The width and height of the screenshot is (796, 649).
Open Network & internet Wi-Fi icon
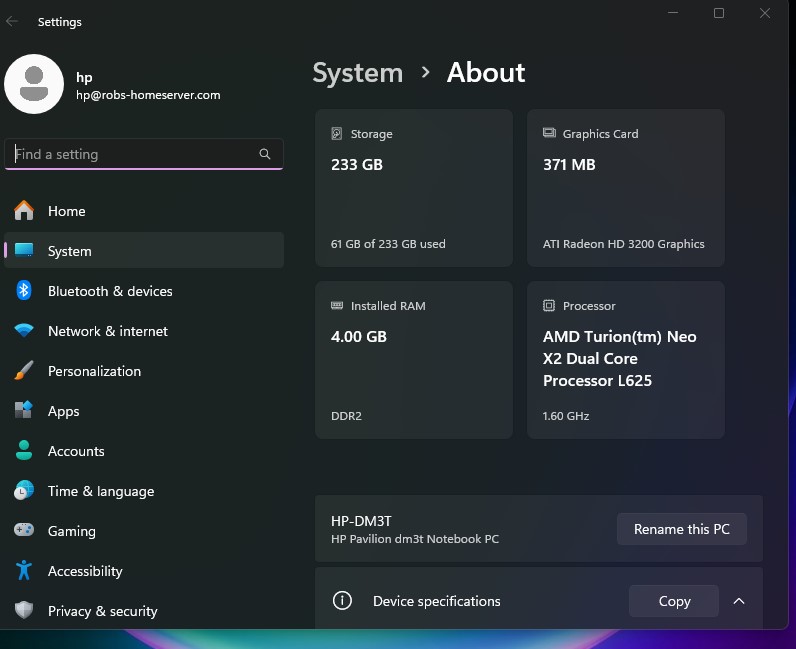point(24,331)
